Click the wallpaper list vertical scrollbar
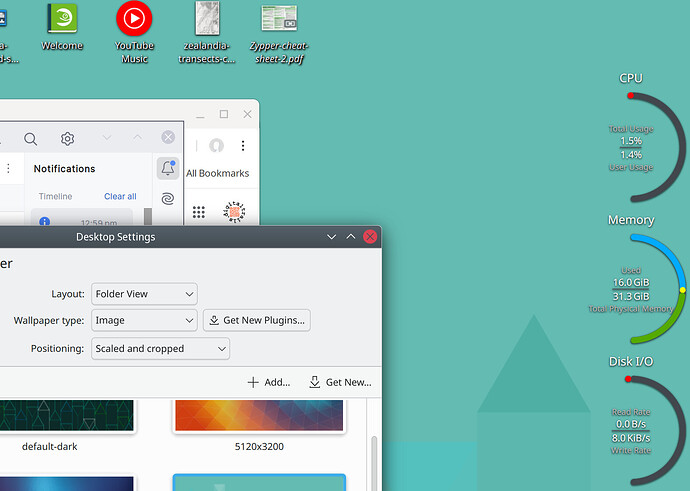This screenshot has width=690, height=491. pos(374,463)
